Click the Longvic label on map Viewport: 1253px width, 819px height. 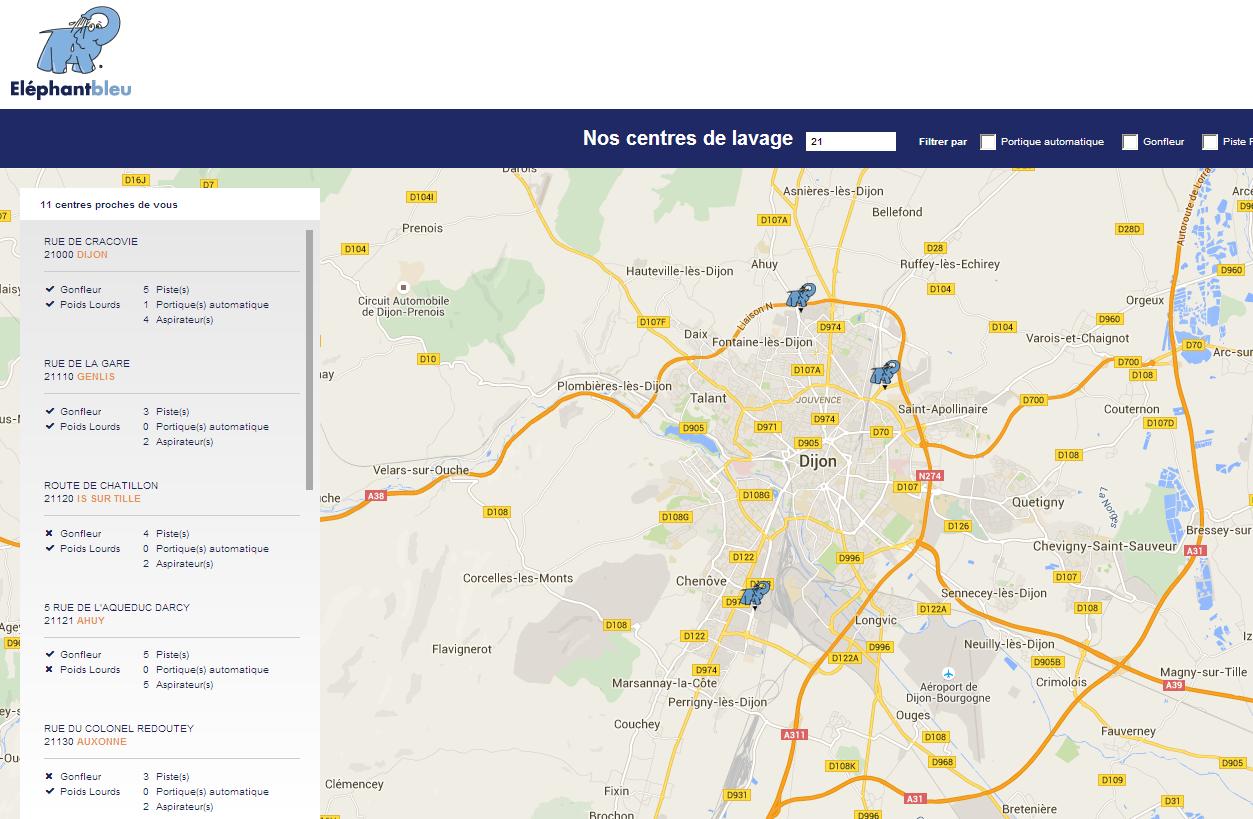coord(876,620)
